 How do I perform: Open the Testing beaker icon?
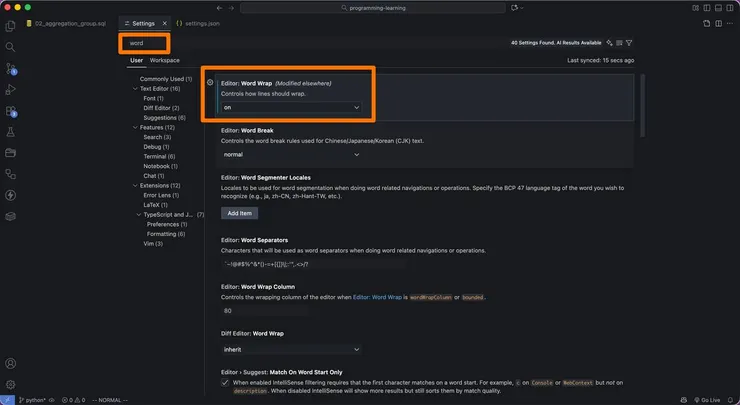coord(10,132)
